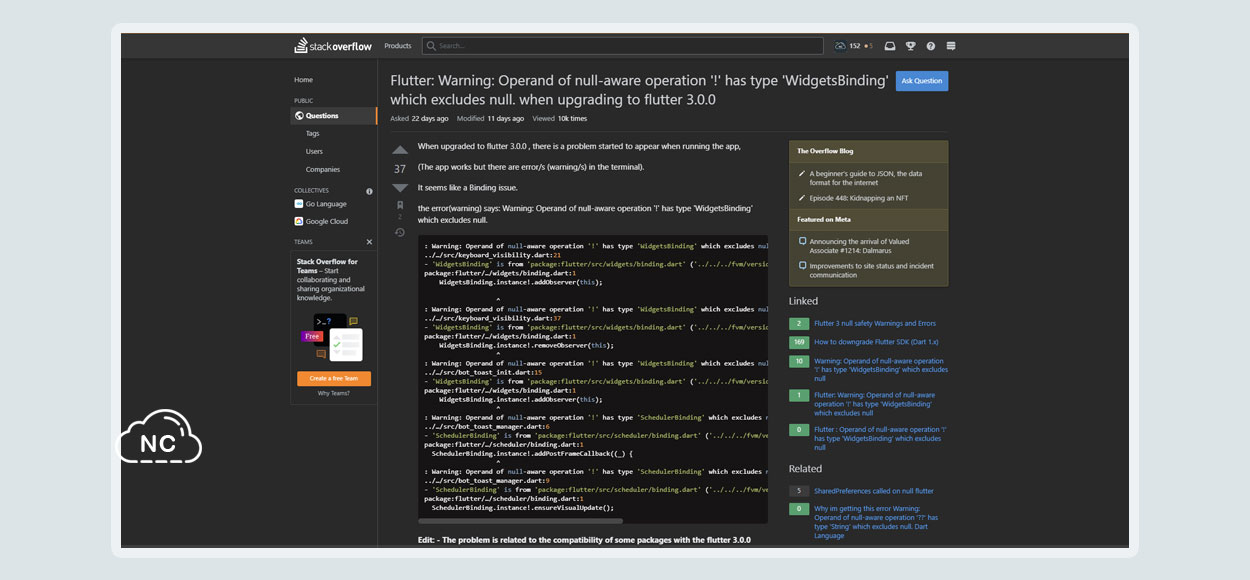Click the Linked section heading

(x=803, y=301)
